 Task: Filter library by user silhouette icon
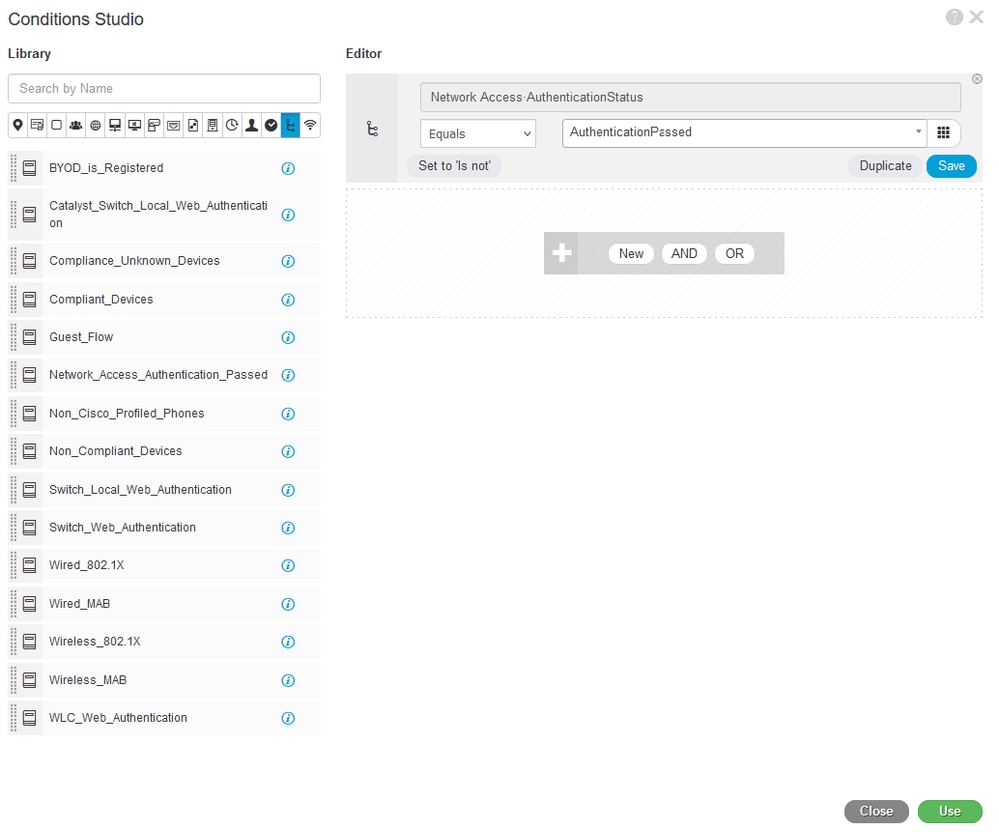(252, 125)
